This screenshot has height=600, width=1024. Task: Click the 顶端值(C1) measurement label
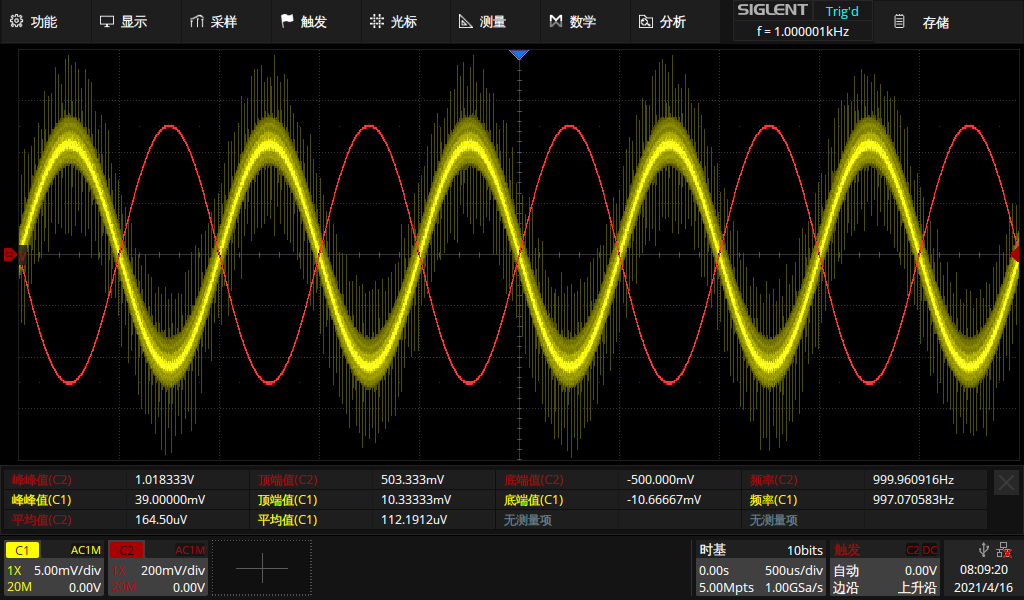pyautogui.click(x=287, y=500)
